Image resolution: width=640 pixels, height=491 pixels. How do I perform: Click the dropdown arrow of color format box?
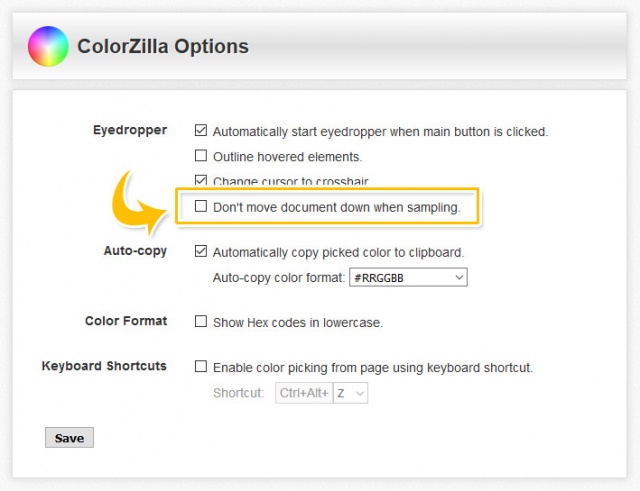click(x=459, y=278)
